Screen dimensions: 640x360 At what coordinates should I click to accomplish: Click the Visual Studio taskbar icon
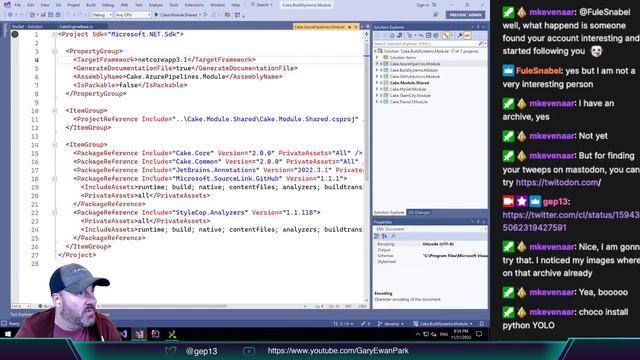click(x=140, y=334)
